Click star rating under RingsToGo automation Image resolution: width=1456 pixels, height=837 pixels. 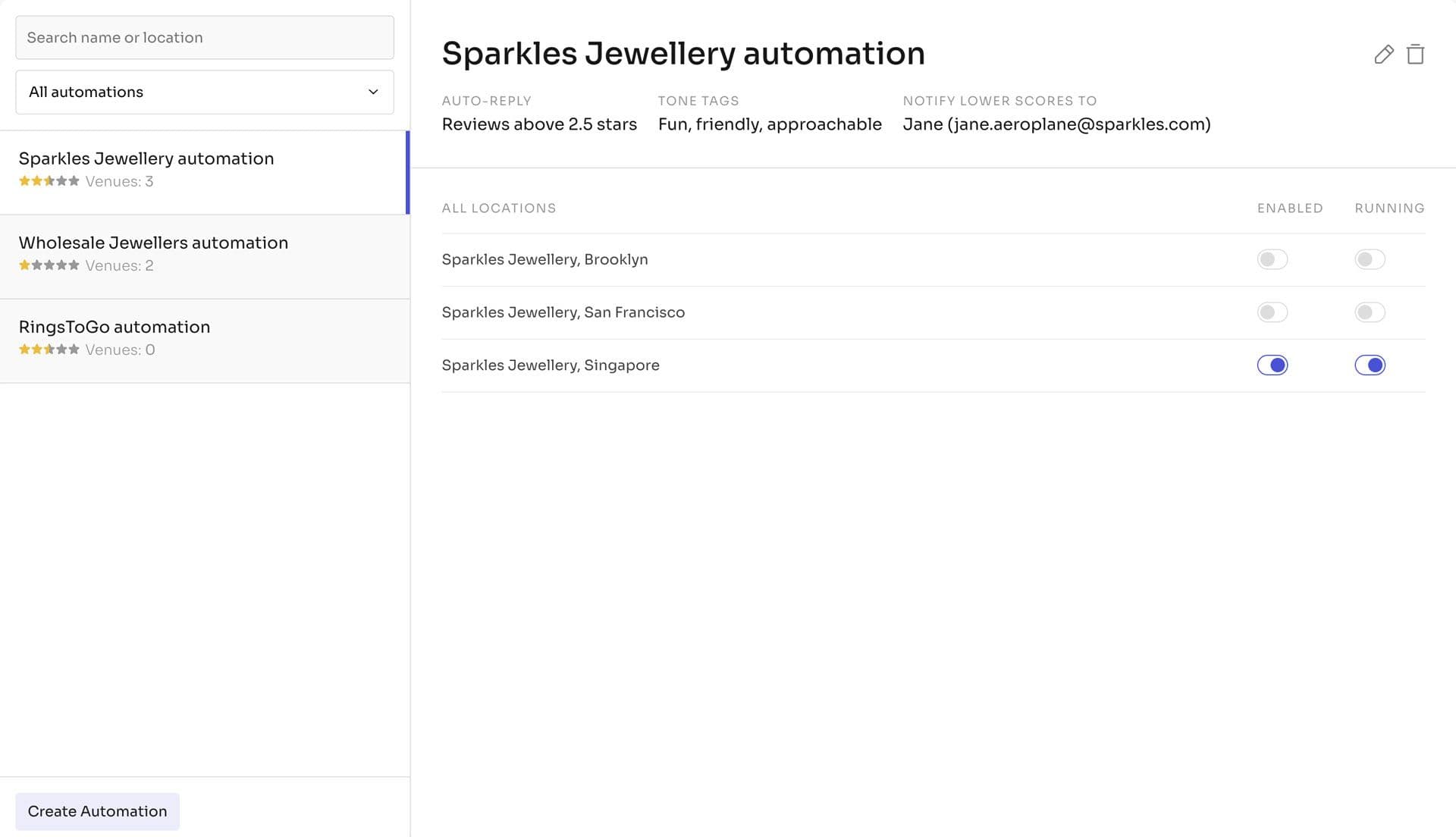tap(49, 350)
